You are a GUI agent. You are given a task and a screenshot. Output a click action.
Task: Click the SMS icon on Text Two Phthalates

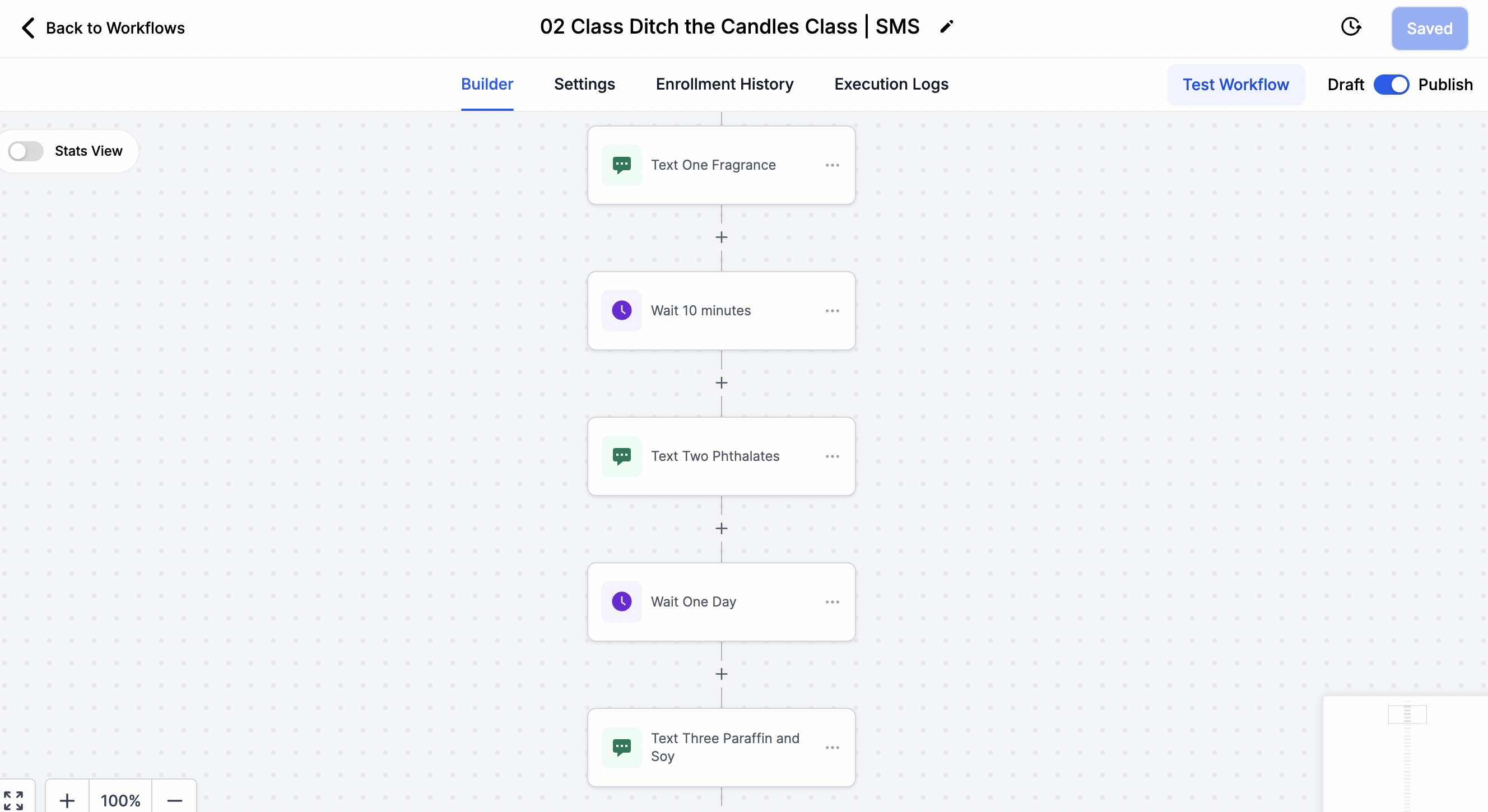621,456
